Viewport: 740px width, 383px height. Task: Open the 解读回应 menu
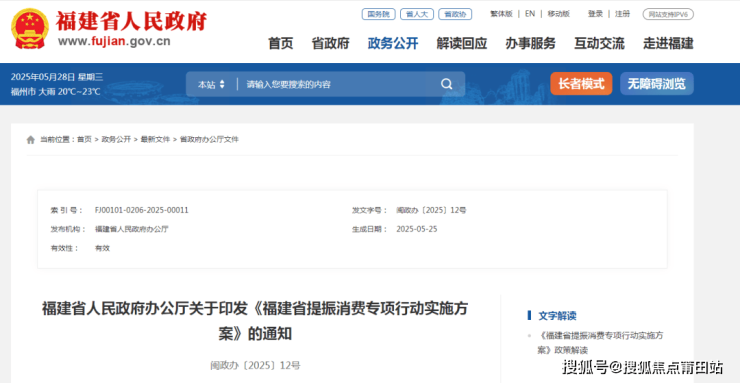click(x=462, y=44)
